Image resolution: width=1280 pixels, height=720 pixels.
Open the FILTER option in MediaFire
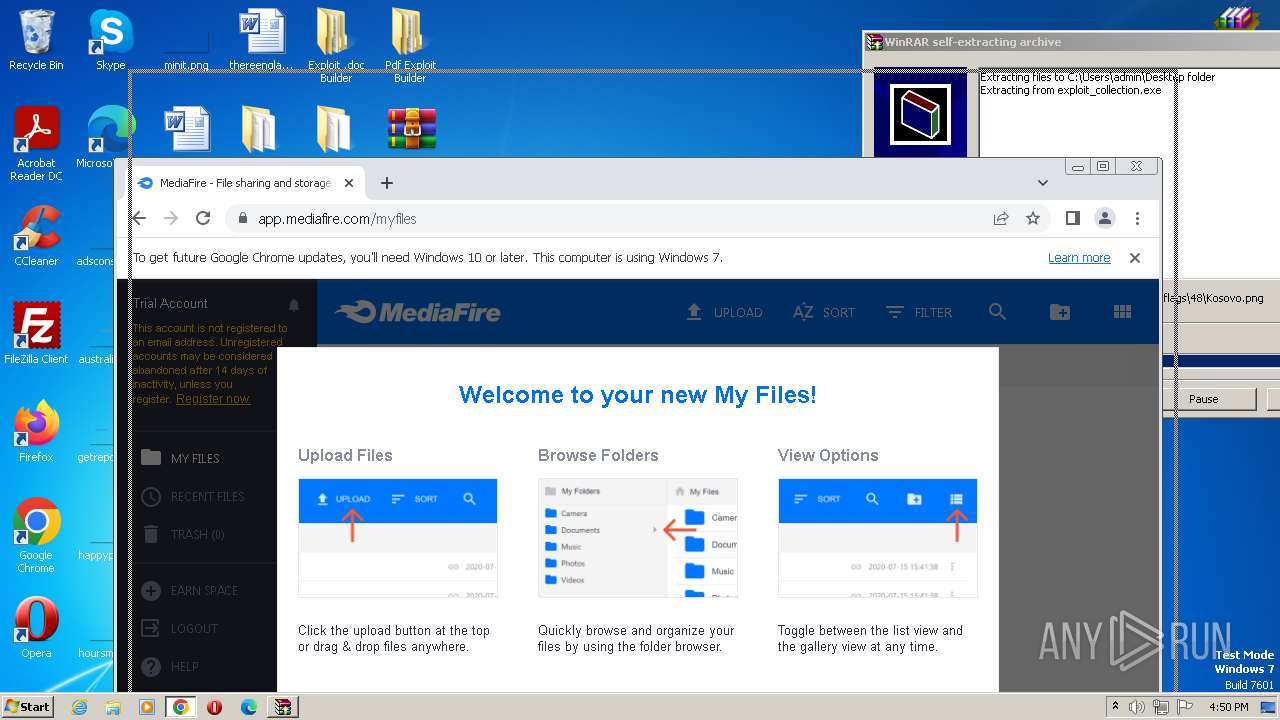[919, 312]
